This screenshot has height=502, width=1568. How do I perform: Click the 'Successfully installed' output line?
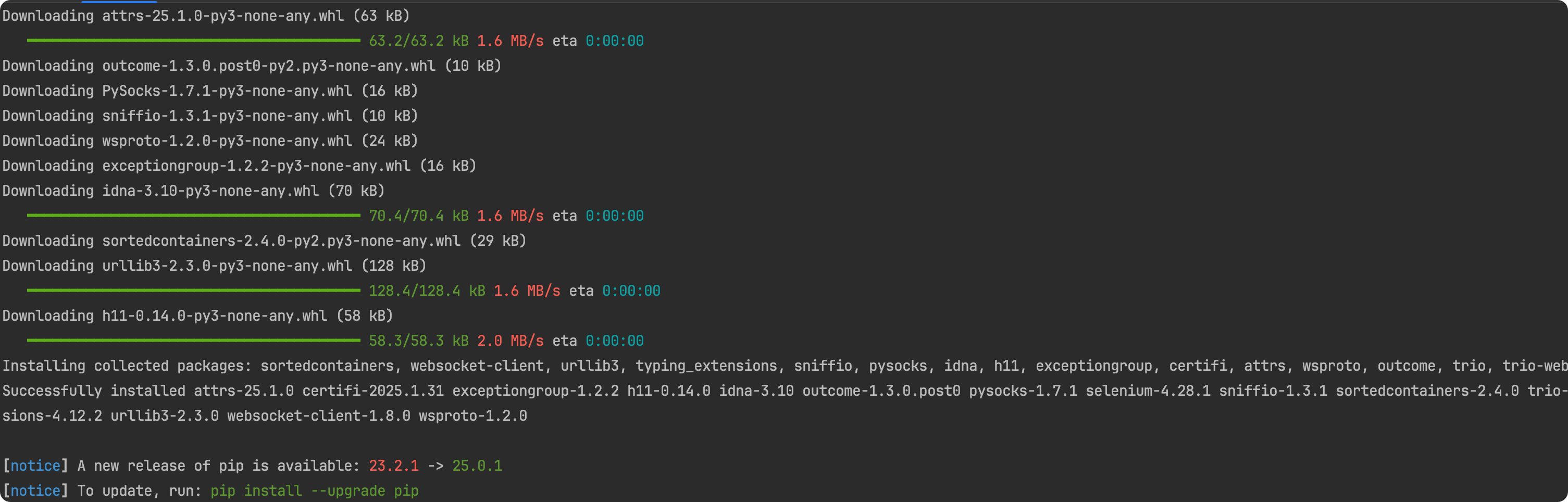pos(785,391)
